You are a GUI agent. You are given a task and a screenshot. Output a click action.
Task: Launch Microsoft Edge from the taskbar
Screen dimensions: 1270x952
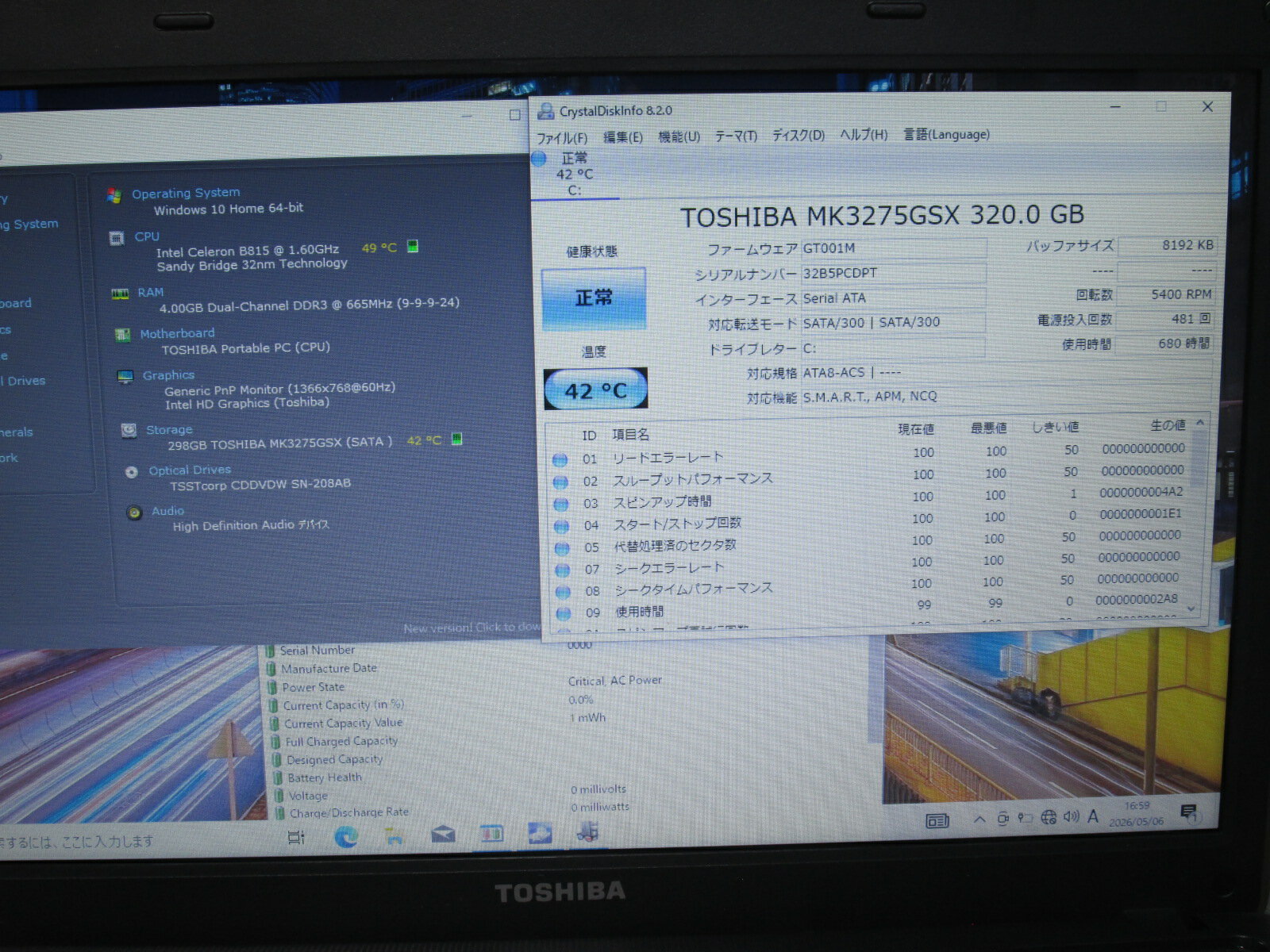pyautogui.click(x=346, y=835)
